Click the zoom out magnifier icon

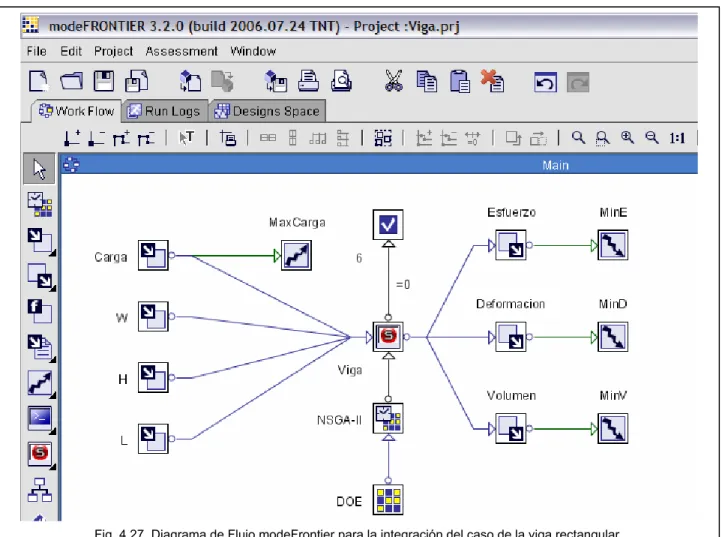[x=652, y=137]
